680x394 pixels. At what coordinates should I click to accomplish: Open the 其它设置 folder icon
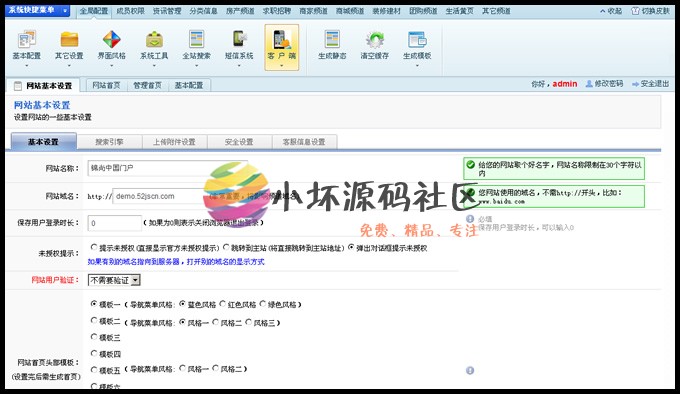pyautogui.click(x=69, y=39)
